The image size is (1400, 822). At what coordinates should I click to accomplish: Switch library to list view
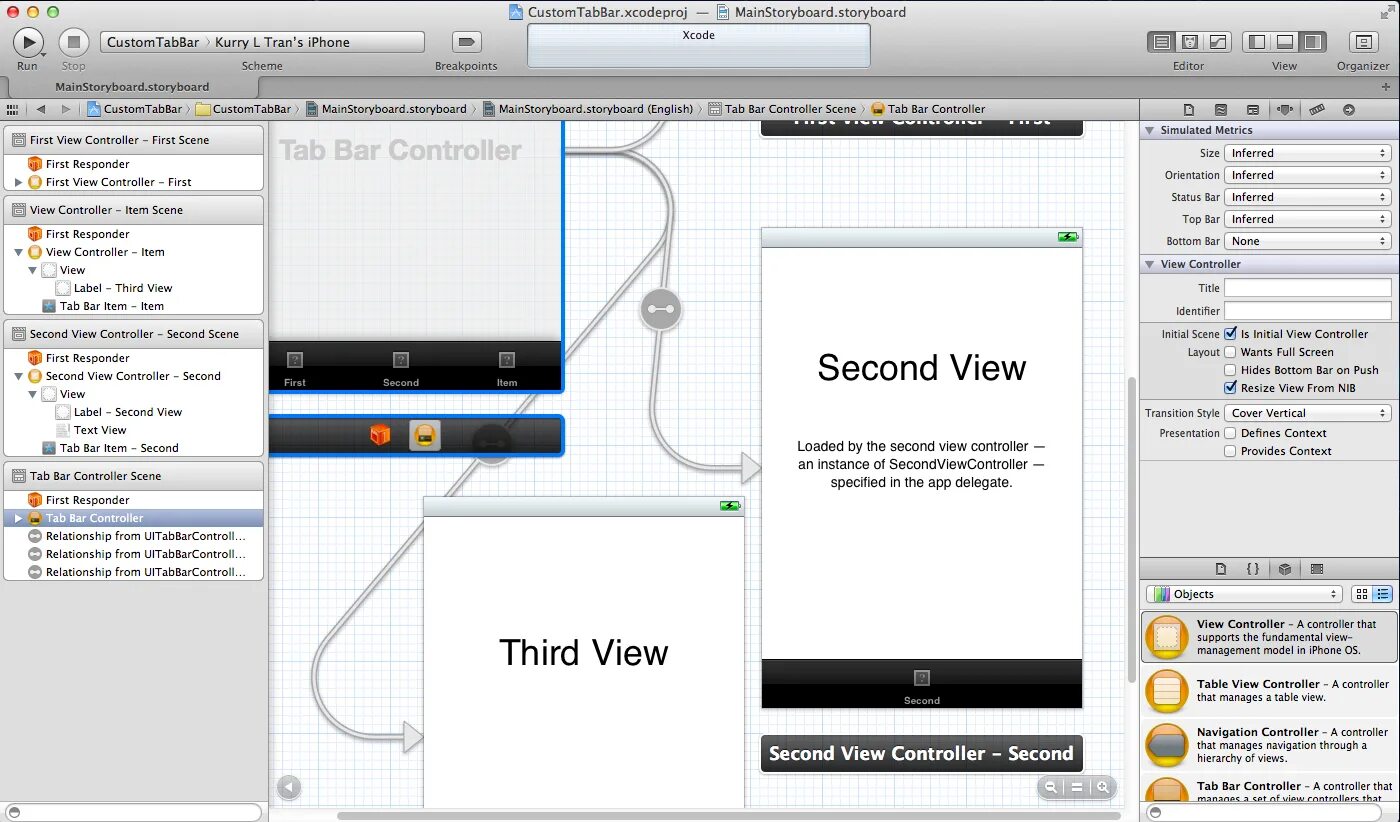(x=1382, y=594)
